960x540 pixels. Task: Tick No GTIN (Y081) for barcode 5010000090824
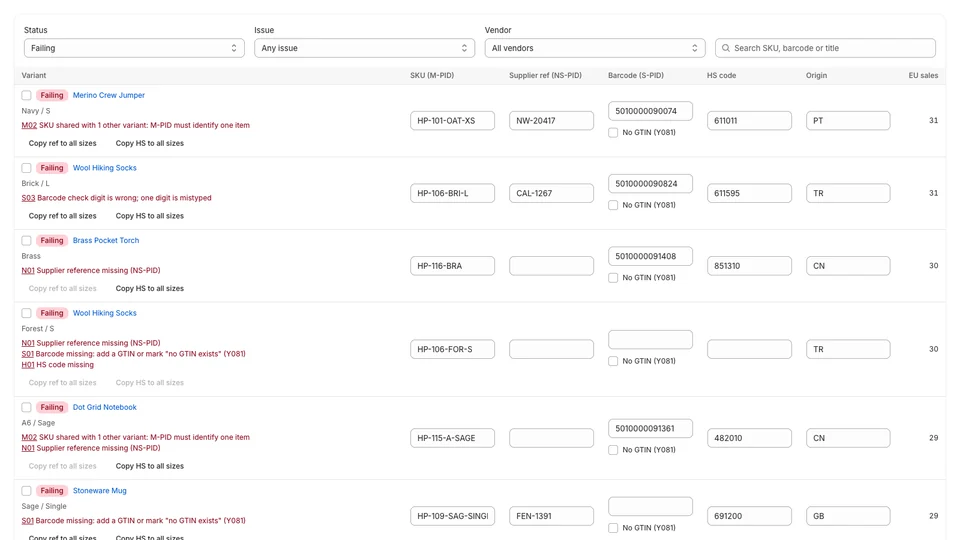click(x=613, y=205)
